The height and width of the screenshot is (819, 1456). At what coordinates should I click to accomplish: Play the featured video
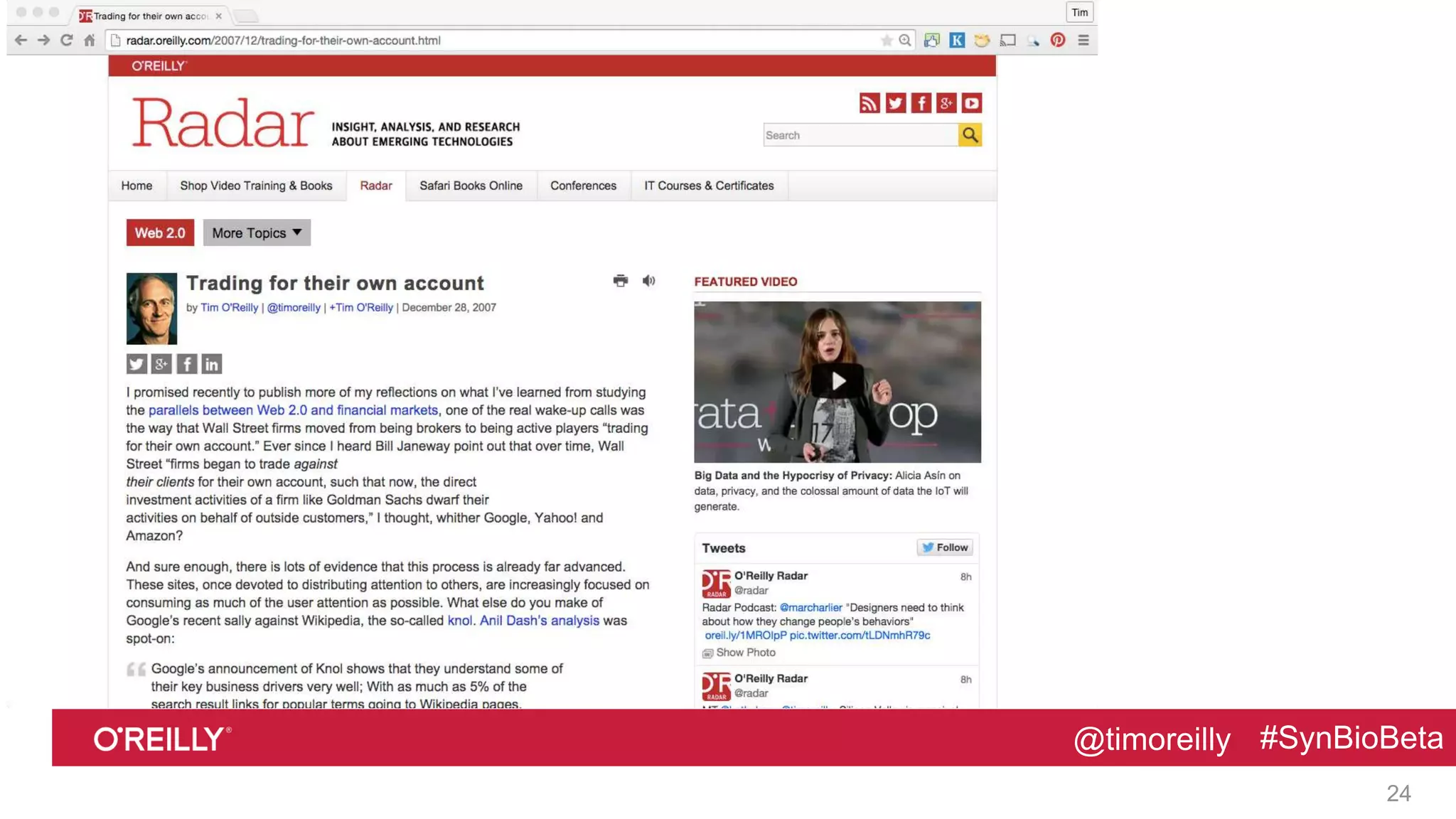pyautogui.click(x=837, y=382)
